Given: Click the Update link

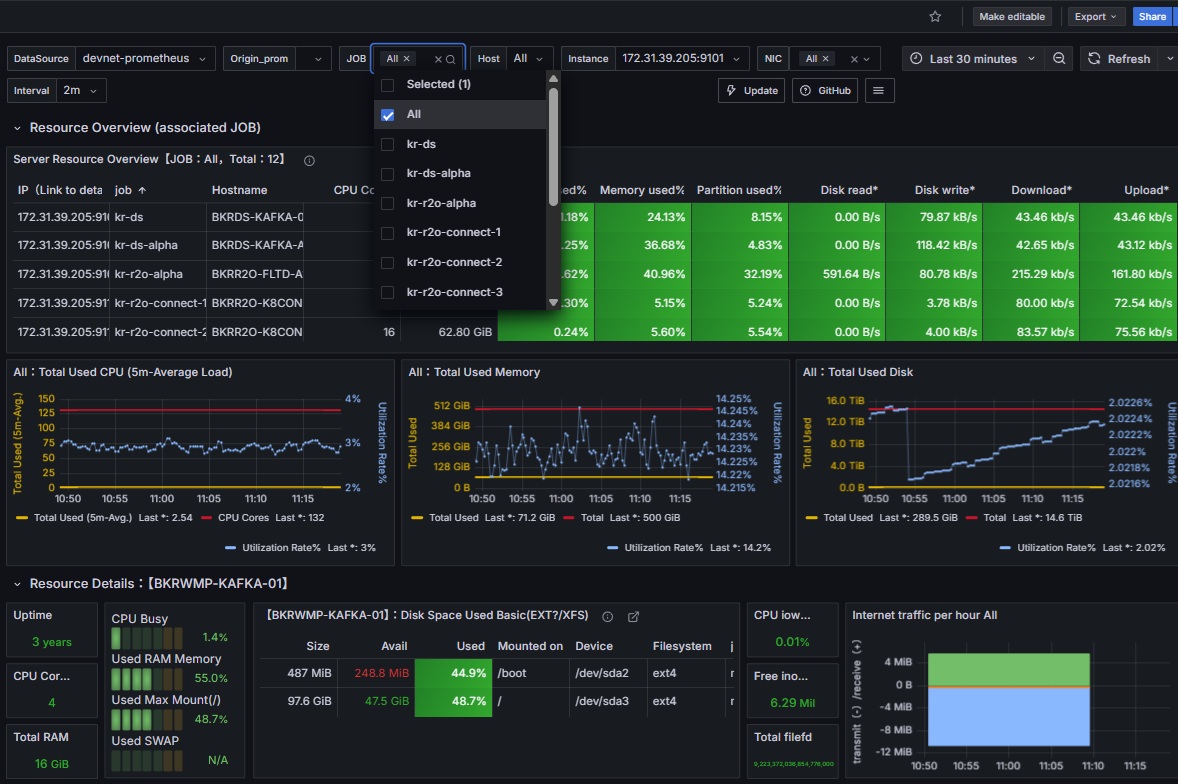Looking at the screenshot, I should [x=752, y=90].
